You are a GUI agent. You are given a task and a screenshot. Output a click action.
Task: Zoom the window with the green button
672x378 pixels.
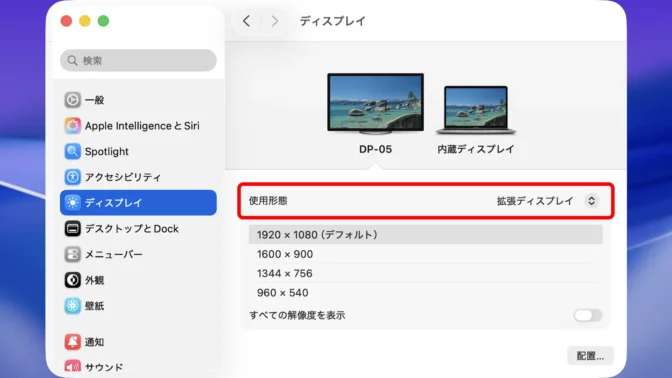click(103, 21)
